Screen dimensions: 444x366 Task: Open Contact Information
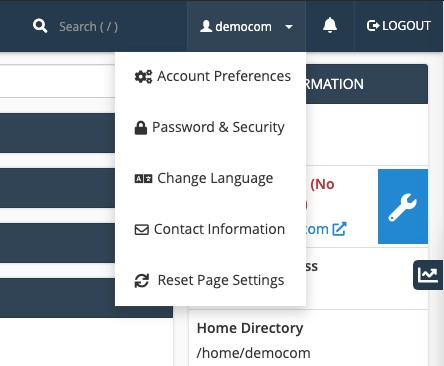(210, 229)
